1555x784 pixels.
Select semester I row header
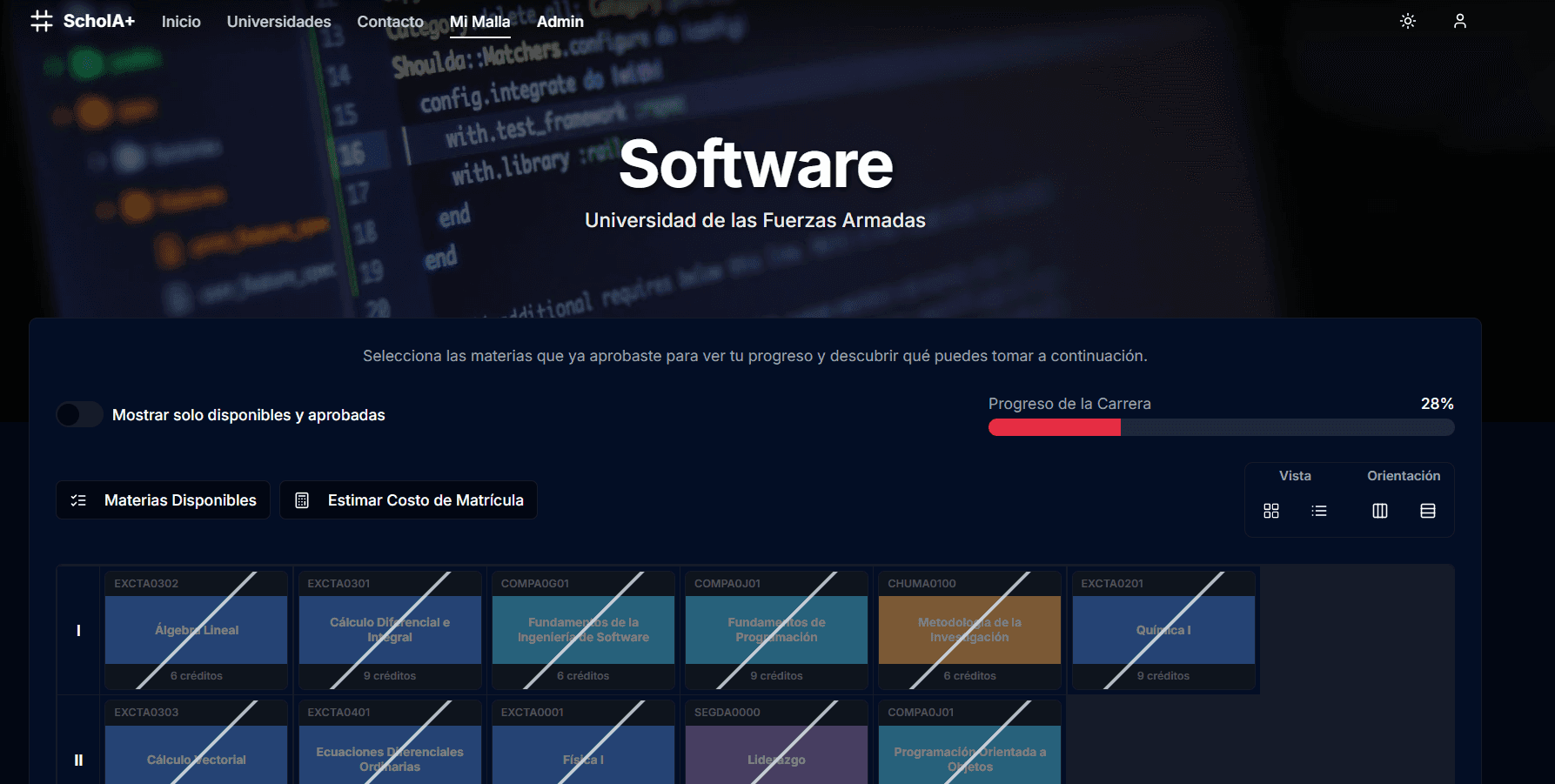(78, 630)
